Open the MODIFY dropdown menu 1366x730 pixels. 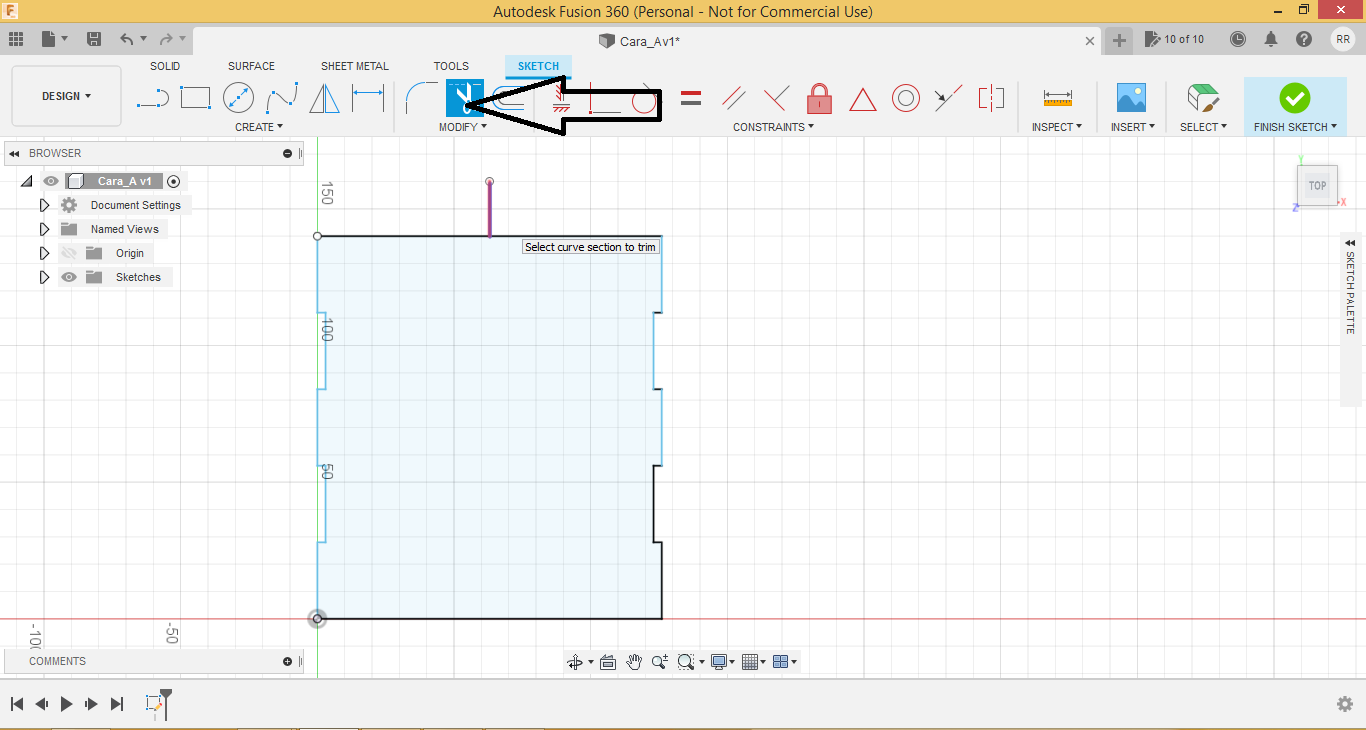[463, 127]
